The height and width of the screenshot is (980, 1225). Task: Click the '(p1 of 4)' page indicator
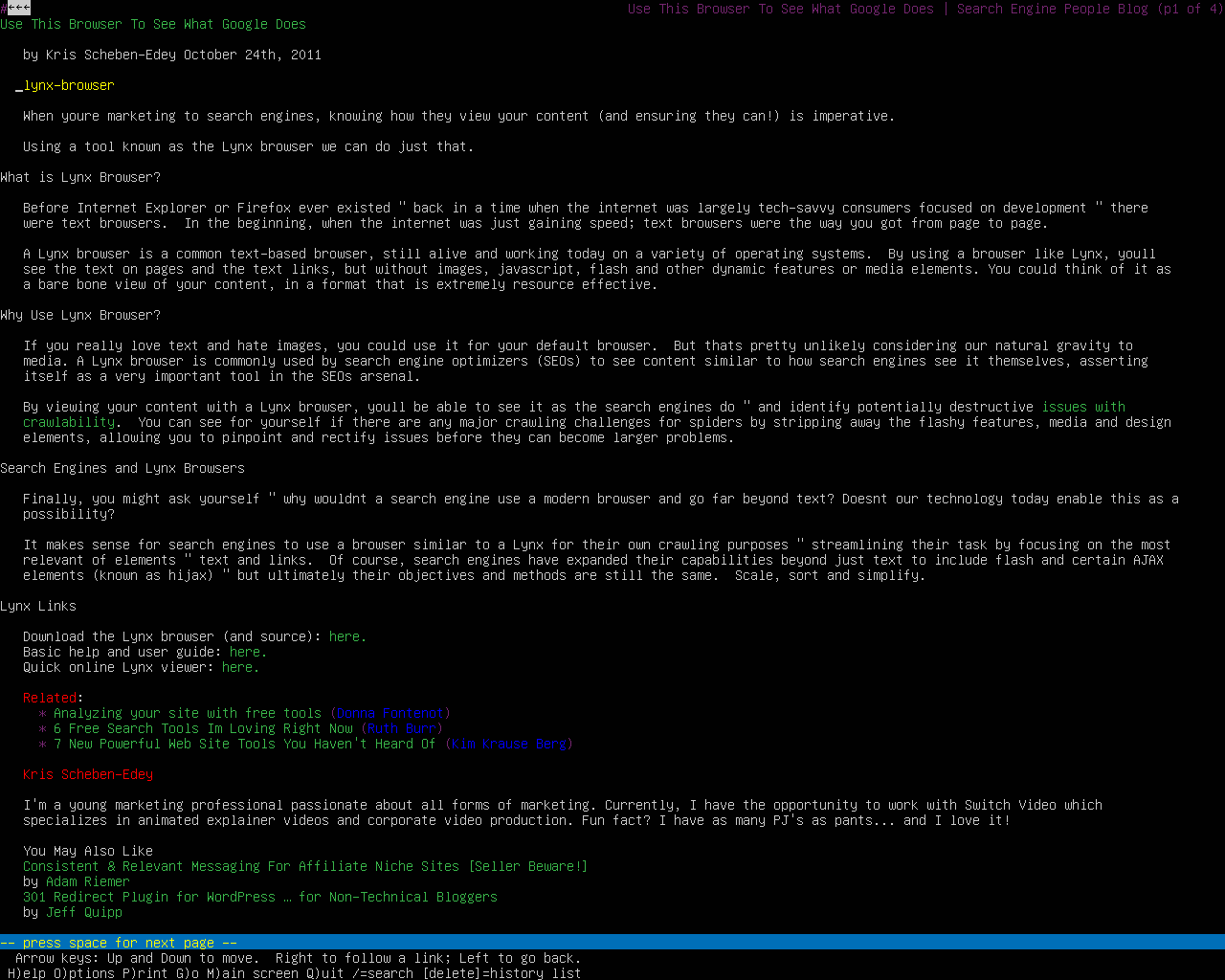(1191, 9)
